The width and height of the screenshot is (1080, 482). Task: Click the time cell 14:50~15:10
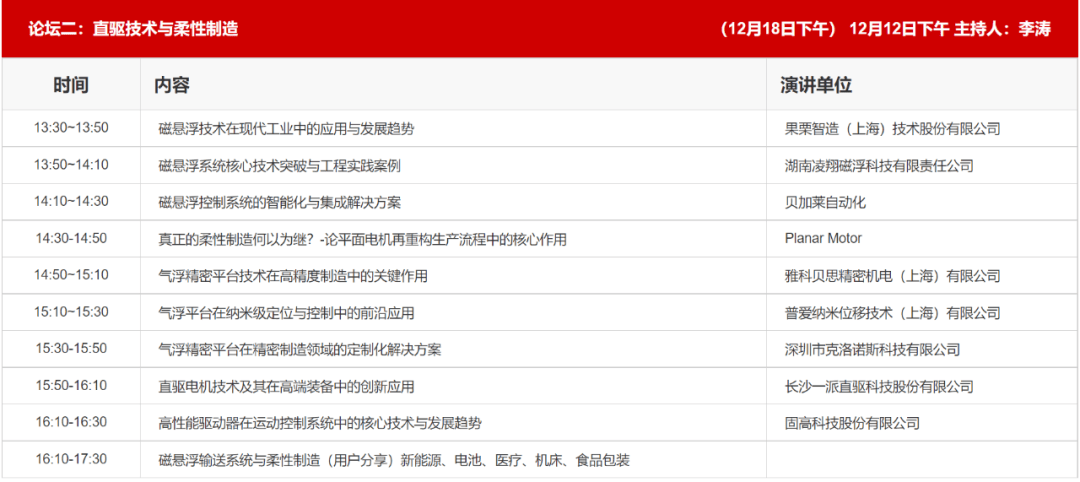[x=72, y=275]
